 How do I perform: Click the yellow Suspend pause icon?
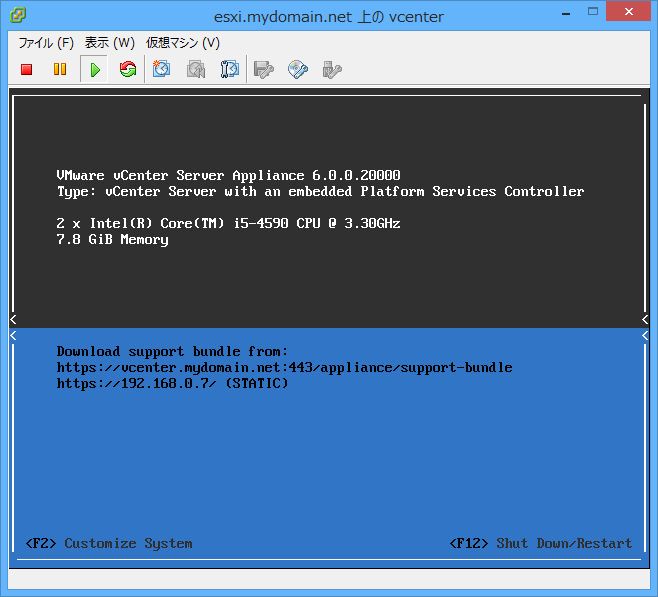tap(60, 69)
